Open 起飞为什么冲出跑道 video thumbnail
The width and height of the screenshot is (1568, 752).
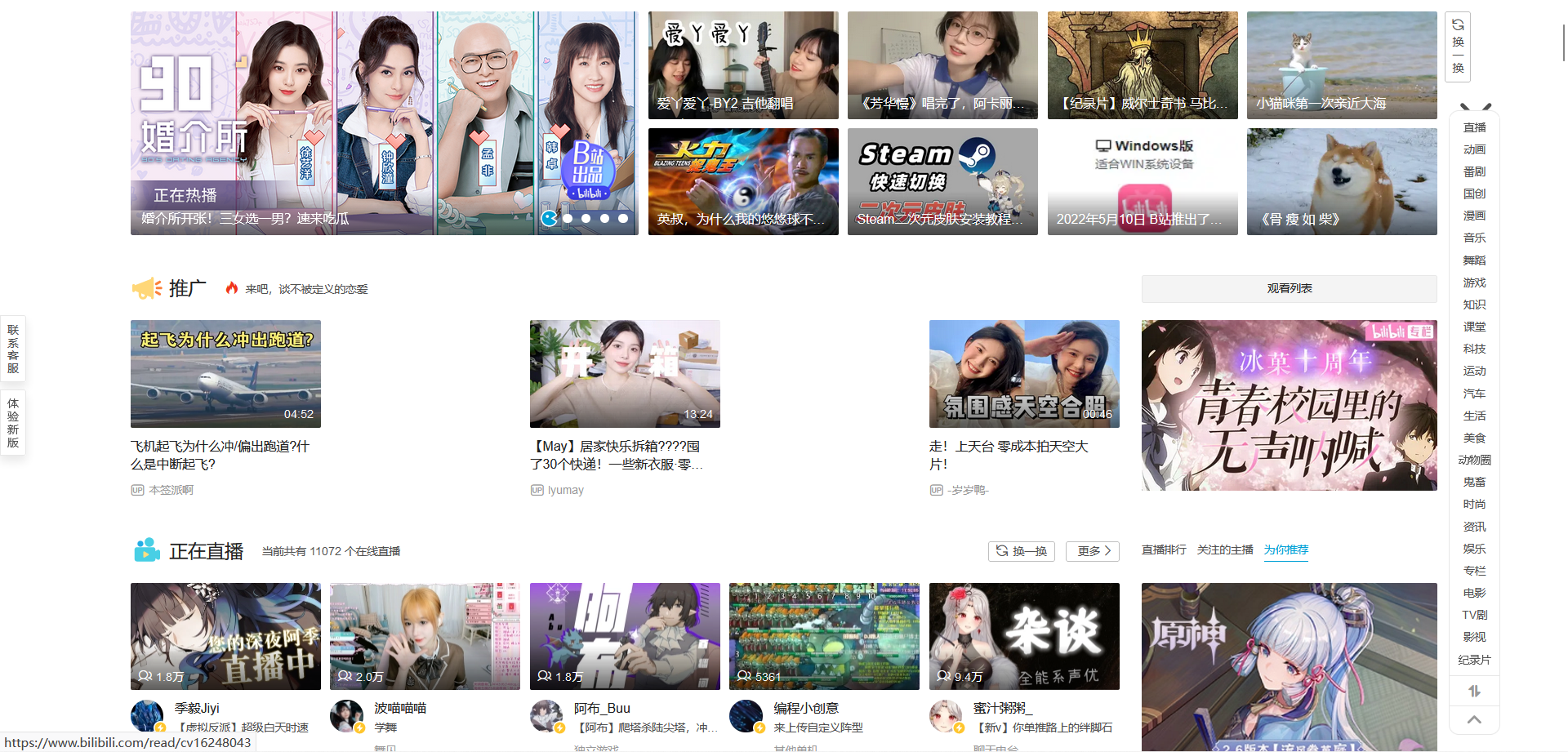tap(225, 374)
